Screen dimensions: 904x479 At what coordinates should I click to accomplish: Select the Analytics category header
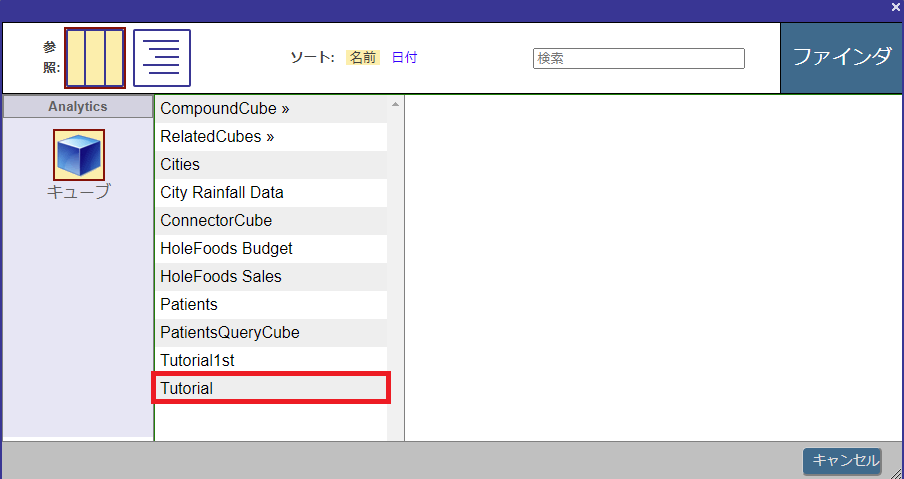(x=78, y=107)
